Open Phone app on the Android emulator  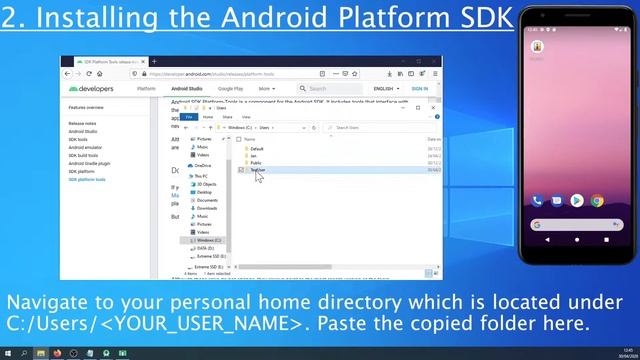[537, 200]
